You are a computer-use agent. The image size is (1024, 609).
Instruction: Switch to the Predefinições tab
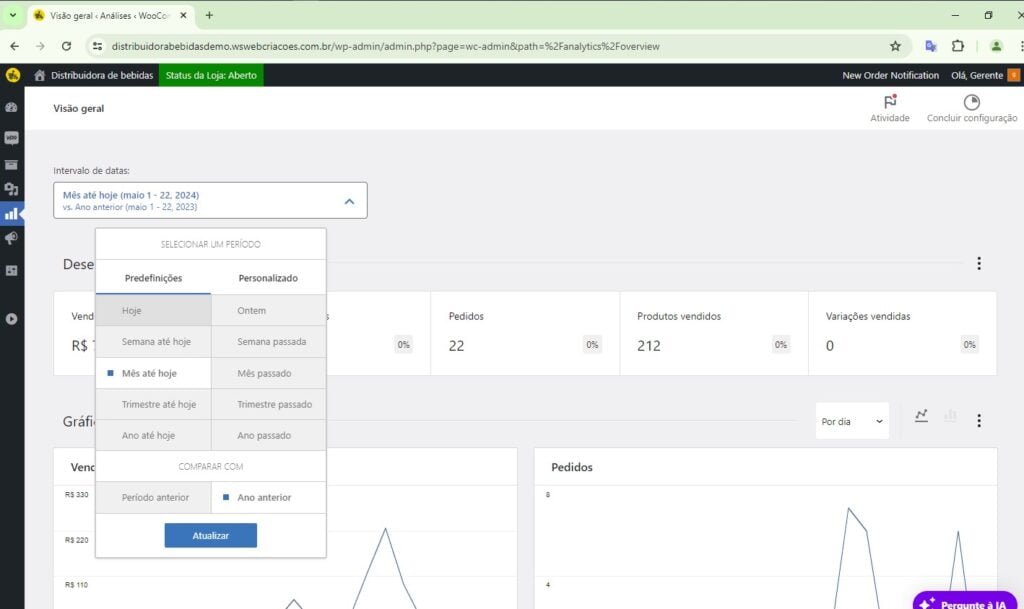pos(153,278)
